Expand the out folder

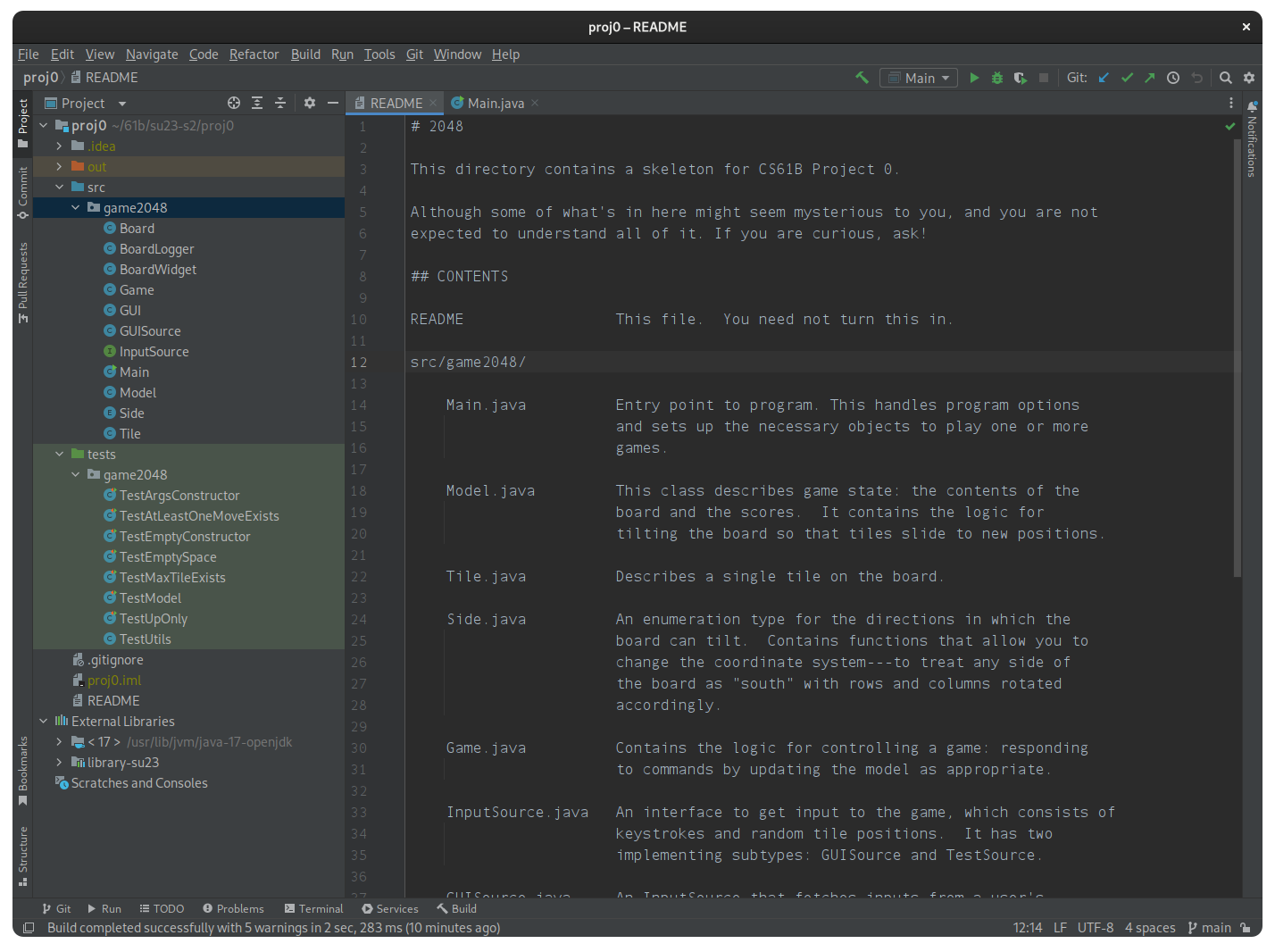coord(60,167)
